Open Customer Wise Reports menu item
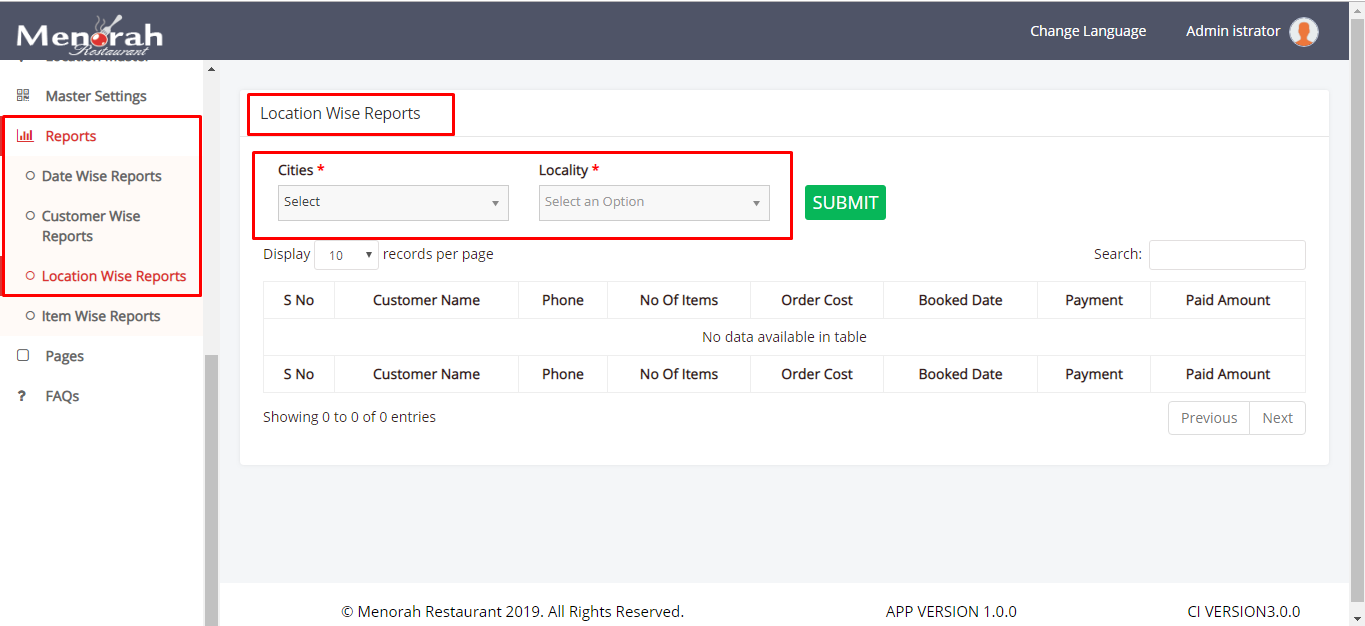 pos(91,226)
